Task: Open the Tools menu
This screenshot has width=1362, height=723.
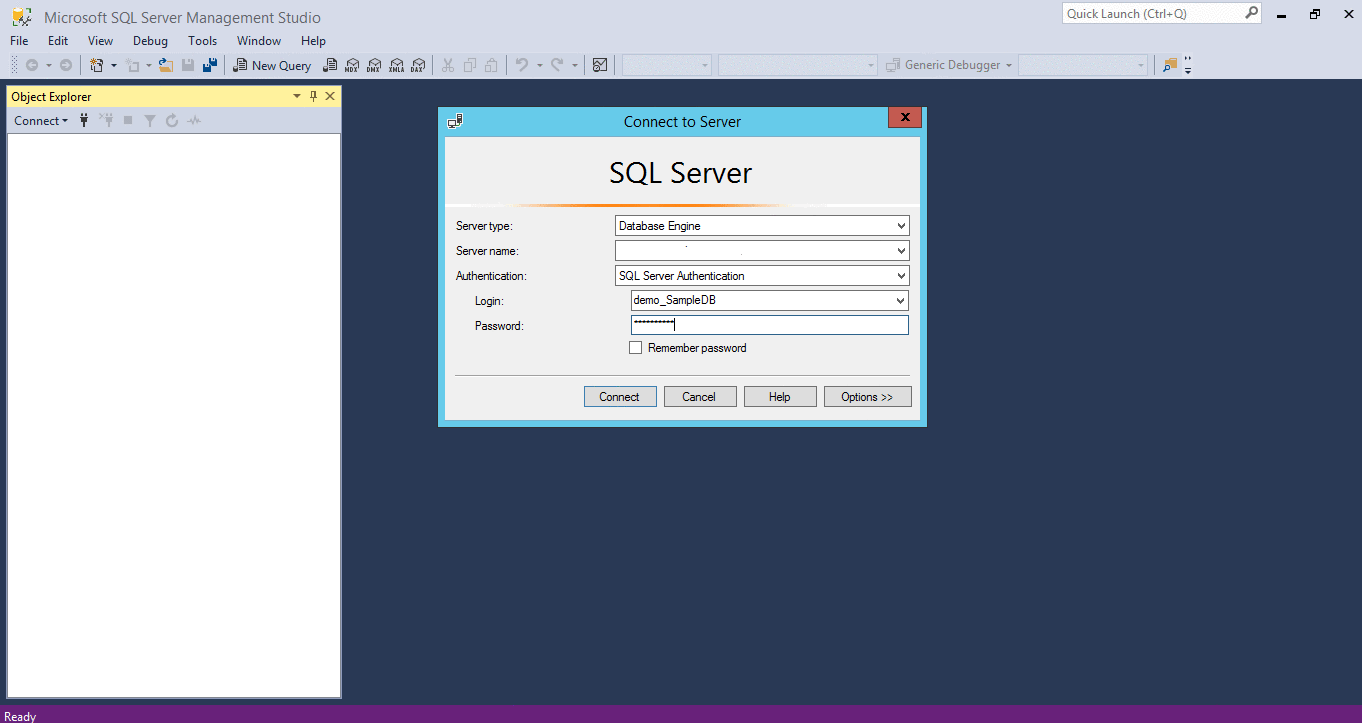Action: pyautogui.click(x=203, y=41)
